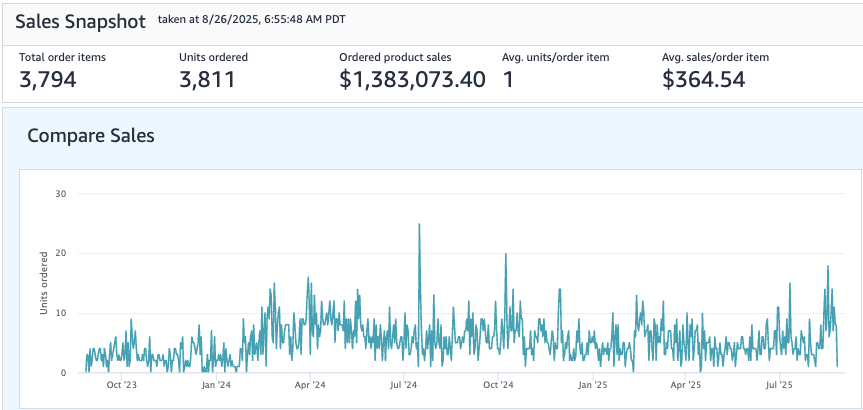863x410 pixels.
Task: Click the Jul '25 x-axis label
Action: click(780, 384)
